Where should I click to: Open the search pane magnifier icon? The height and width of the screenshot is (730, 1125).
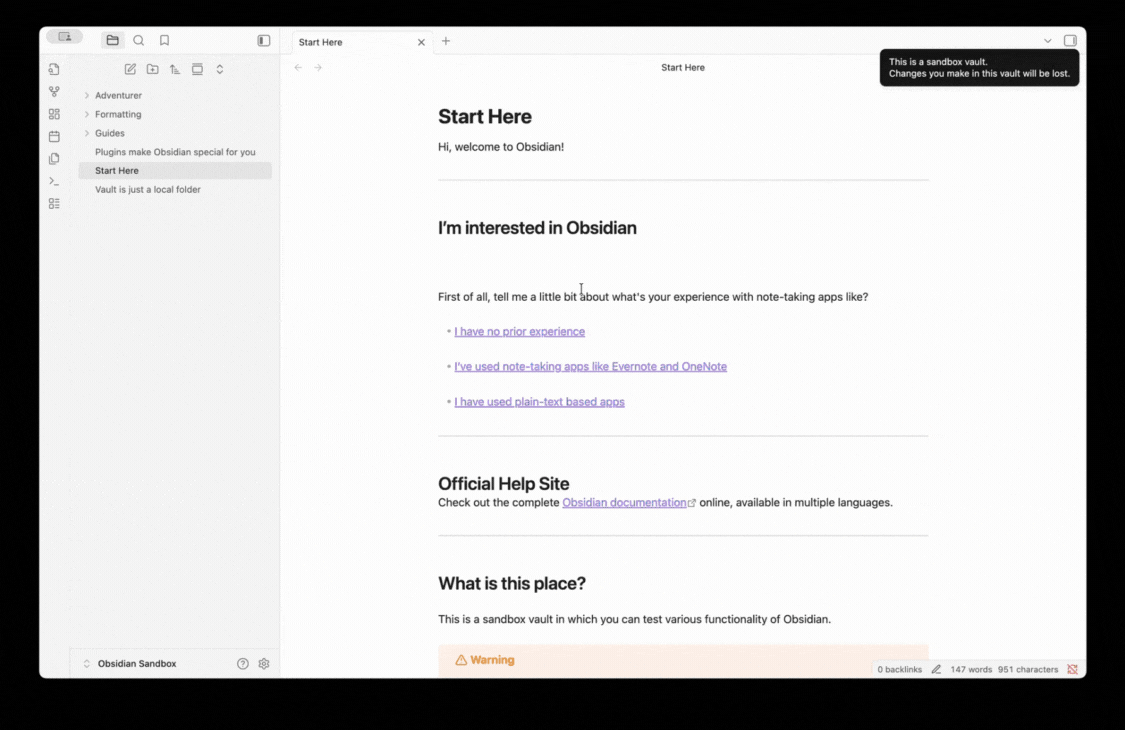click(x=138, y=41)
